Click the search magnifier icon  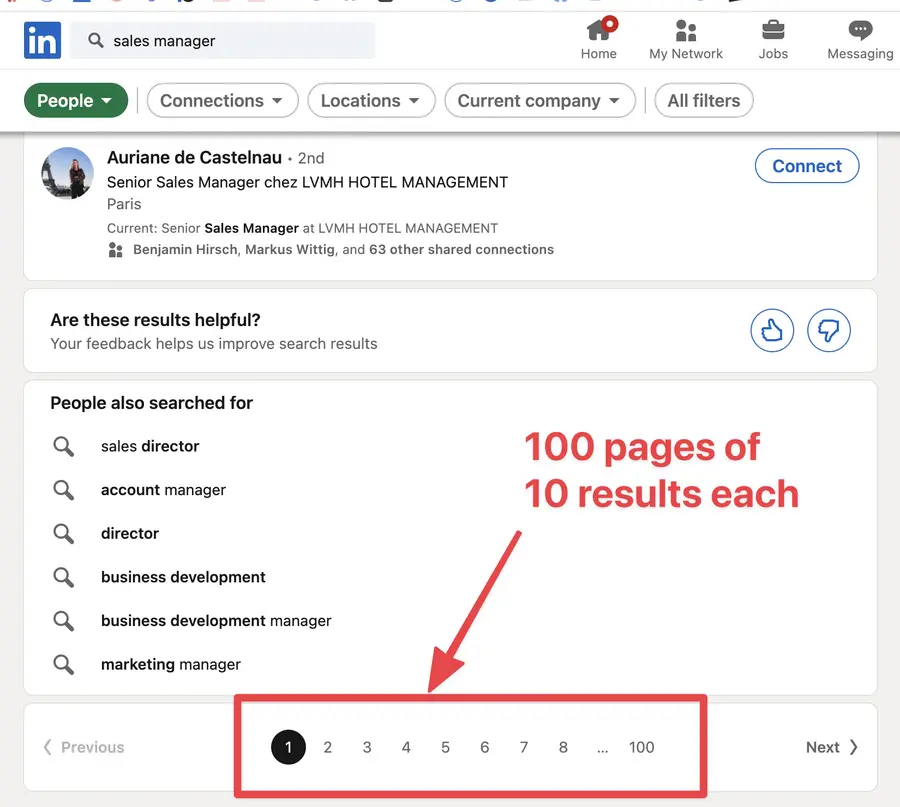(x=93, y=40)
